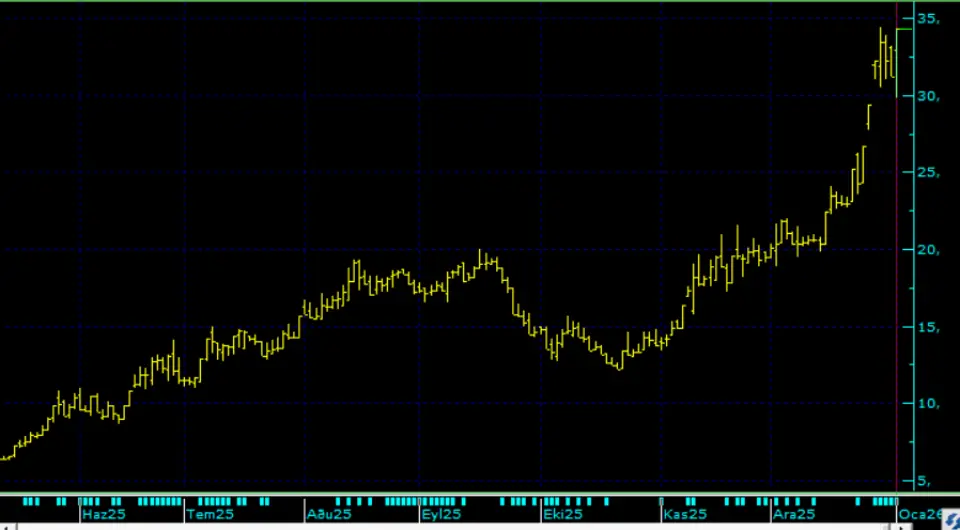
Task: Click the 30 price axis label
Action: [927, 96]
